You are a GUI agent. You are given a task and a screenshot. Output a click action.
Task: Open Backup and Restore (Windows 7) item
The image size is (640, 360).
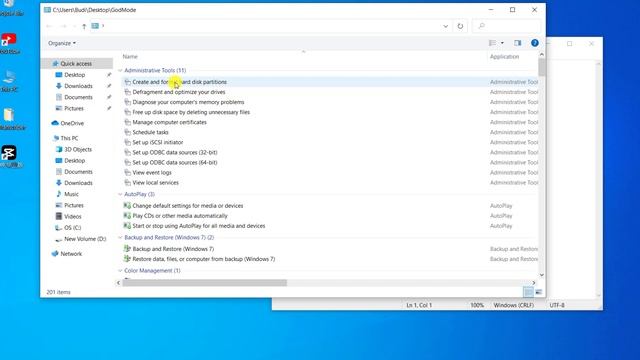pos(173,249)
